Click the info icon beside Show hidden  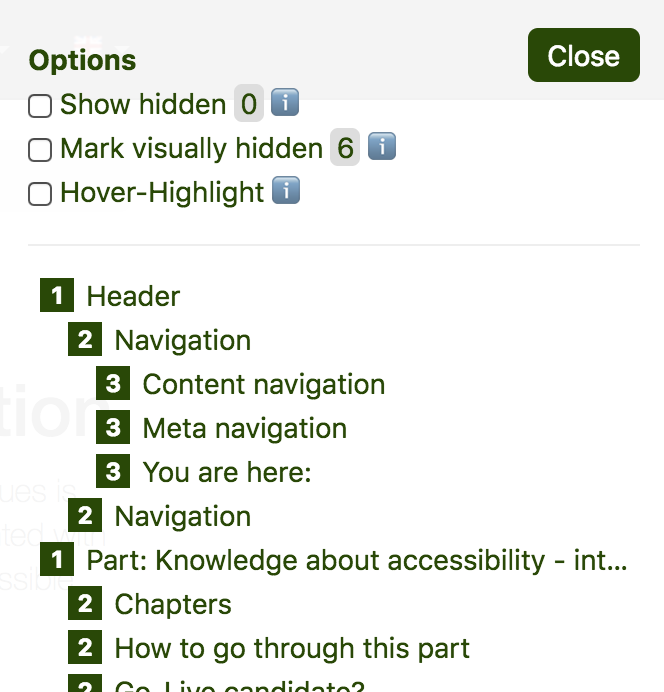tap(285, 103)
